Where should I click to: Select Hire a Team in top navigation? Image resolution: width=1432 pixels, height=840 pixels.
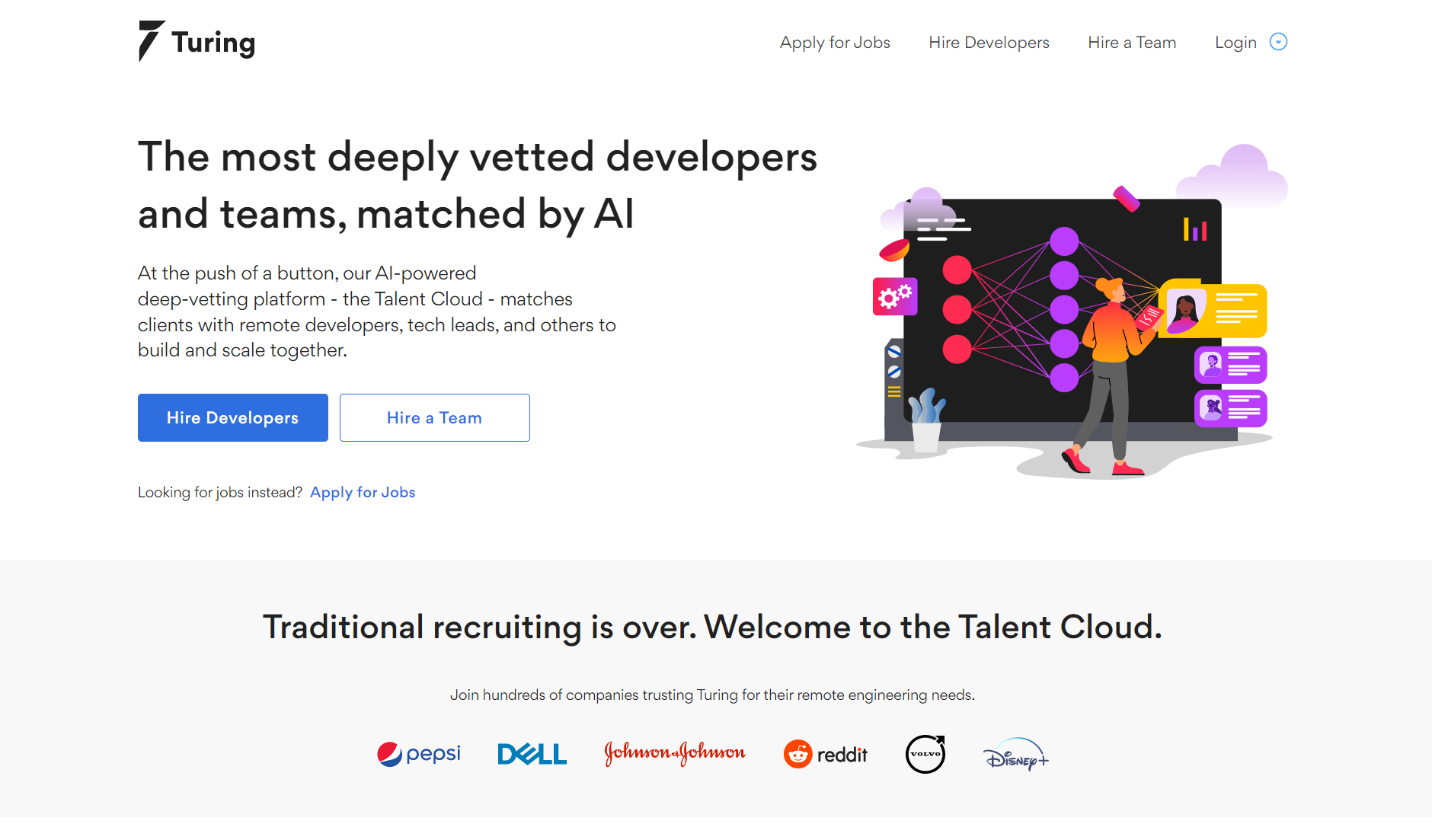1132,43
